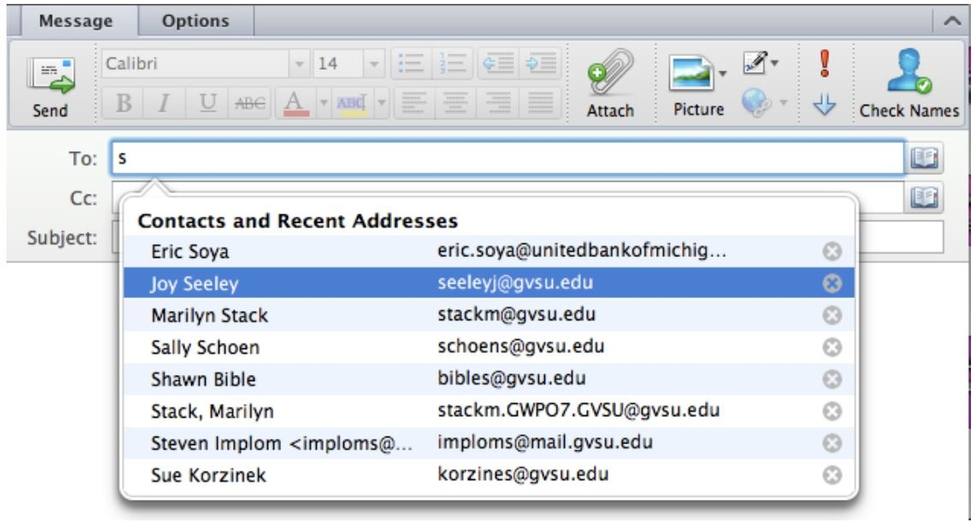Open the address book beside the To field
979x531 pixels.
tap(924, 158)
